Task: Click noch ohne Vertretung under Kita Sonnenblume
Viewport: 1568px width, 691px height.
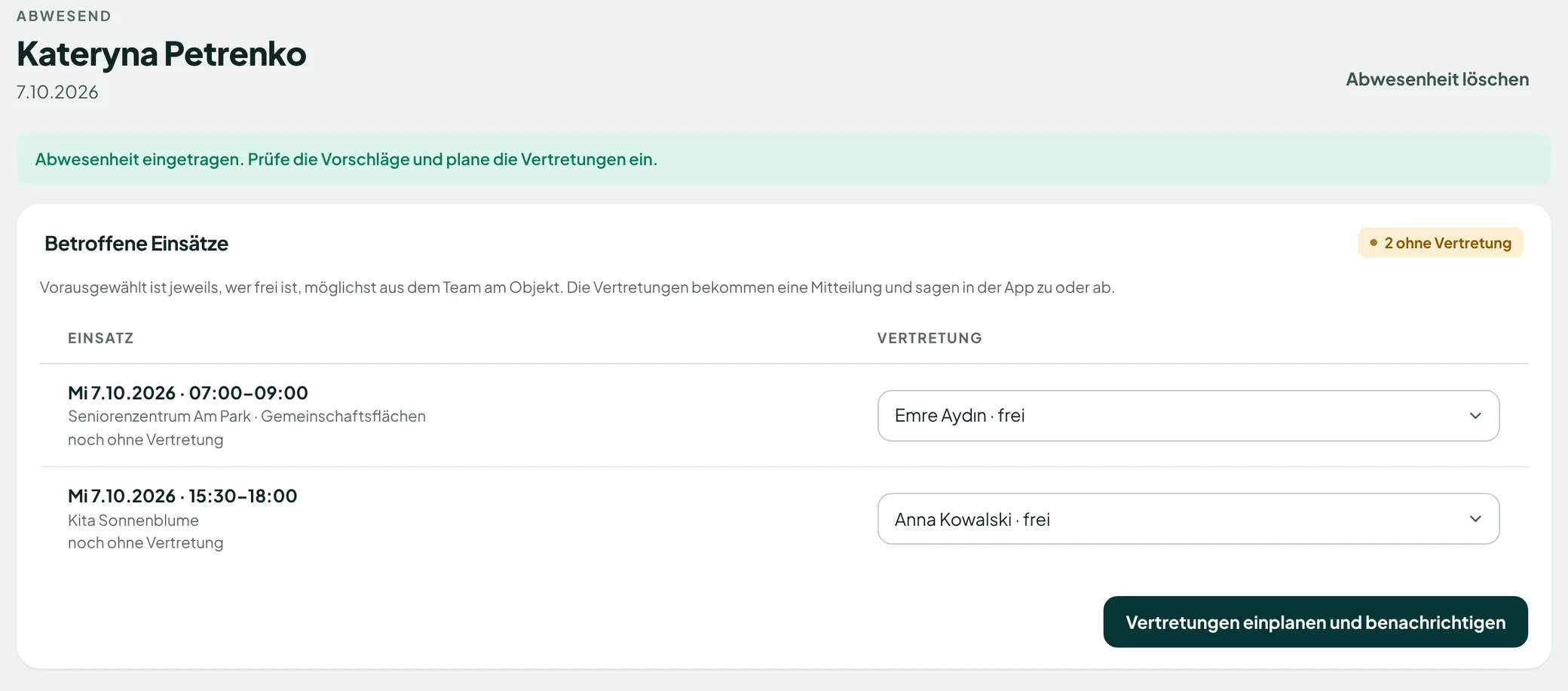Action: [145, 543]
